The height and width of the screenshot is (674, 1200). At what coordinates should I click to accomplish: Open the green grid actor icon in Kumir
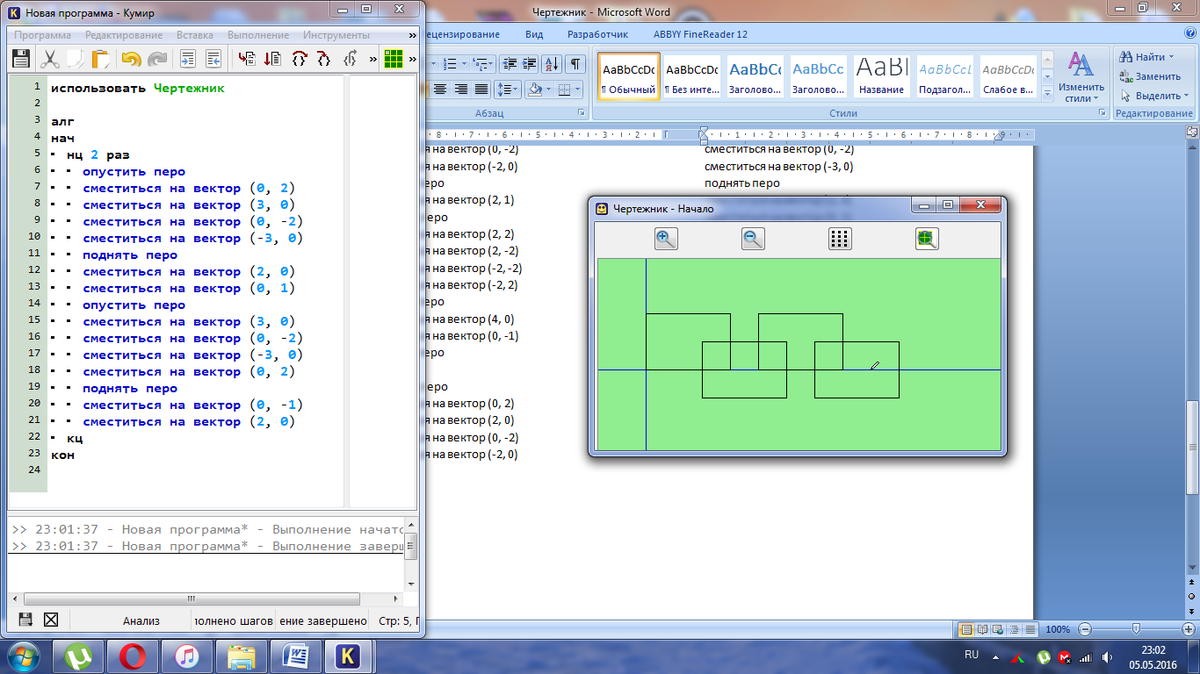pyautogui.click(x=394, y=59)
